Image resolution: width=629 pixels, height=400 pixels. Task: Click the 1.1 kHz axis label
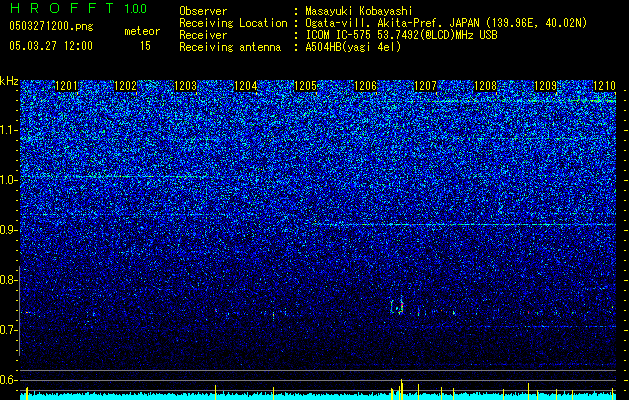(9, 130)
